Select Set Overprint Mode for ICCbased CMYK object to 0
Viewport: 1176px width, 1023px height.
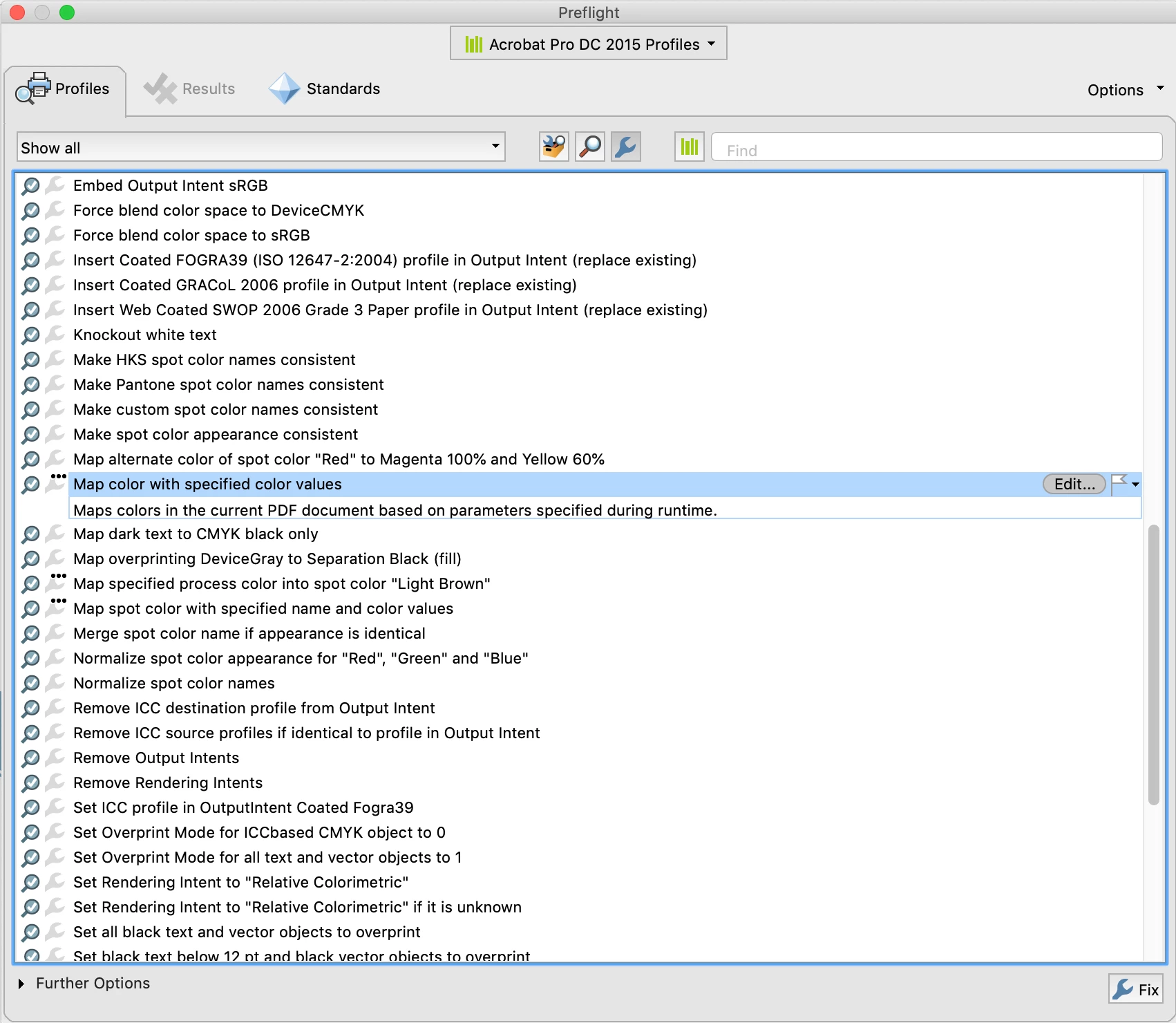click(259, 832)
